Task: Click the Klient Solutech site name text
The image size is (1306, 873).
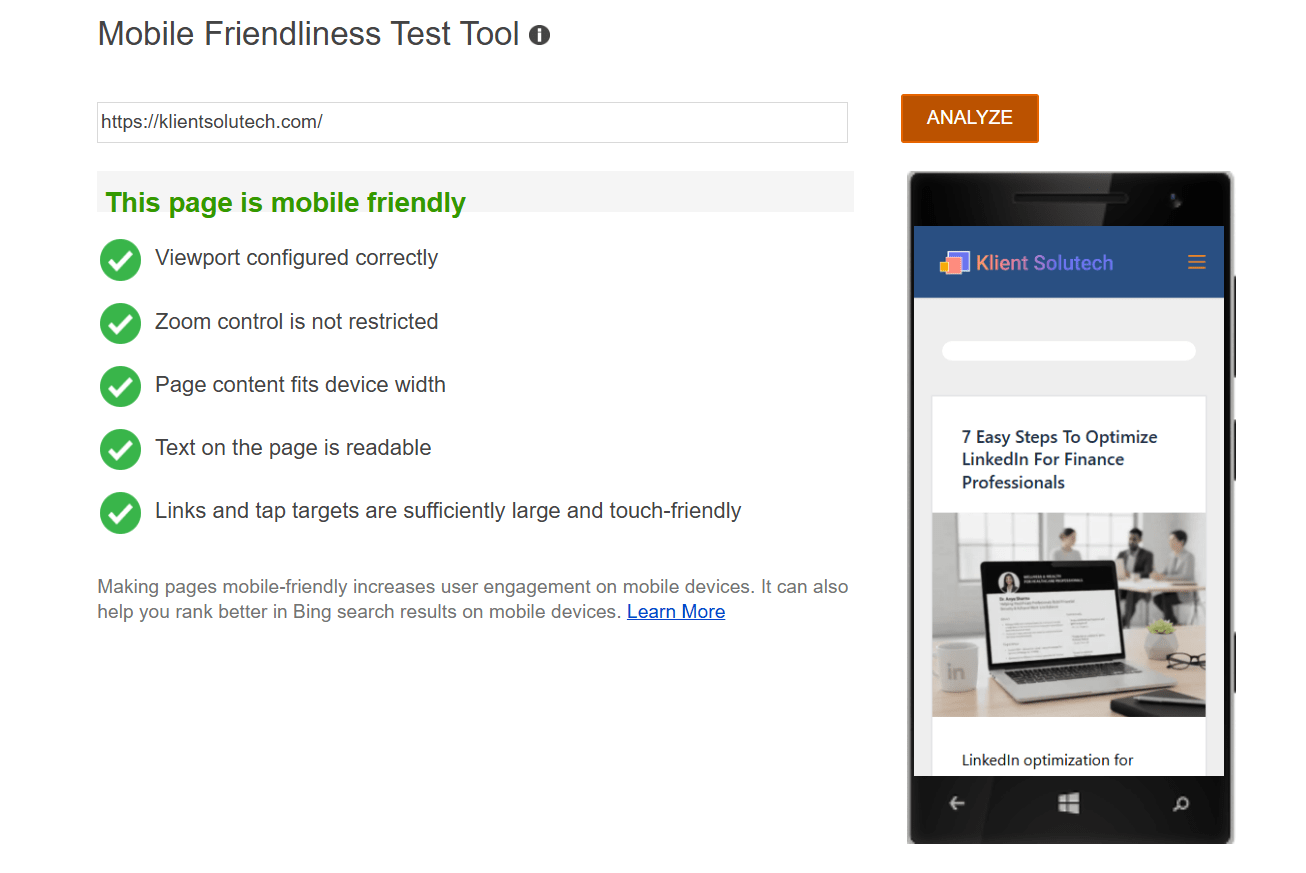Action: point(1044,263)
